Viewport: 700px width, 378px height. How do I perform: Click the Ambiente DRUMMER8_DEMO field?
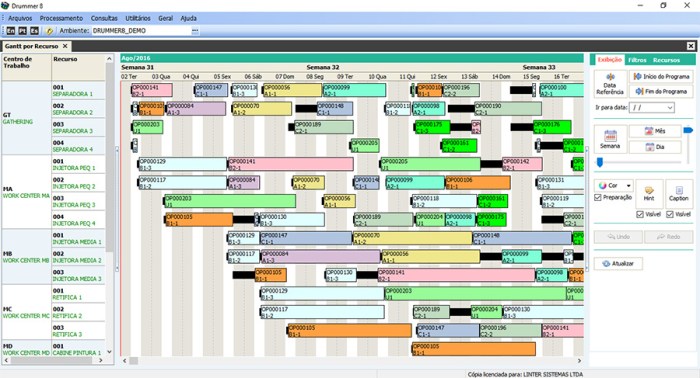(x=141, y=31)
